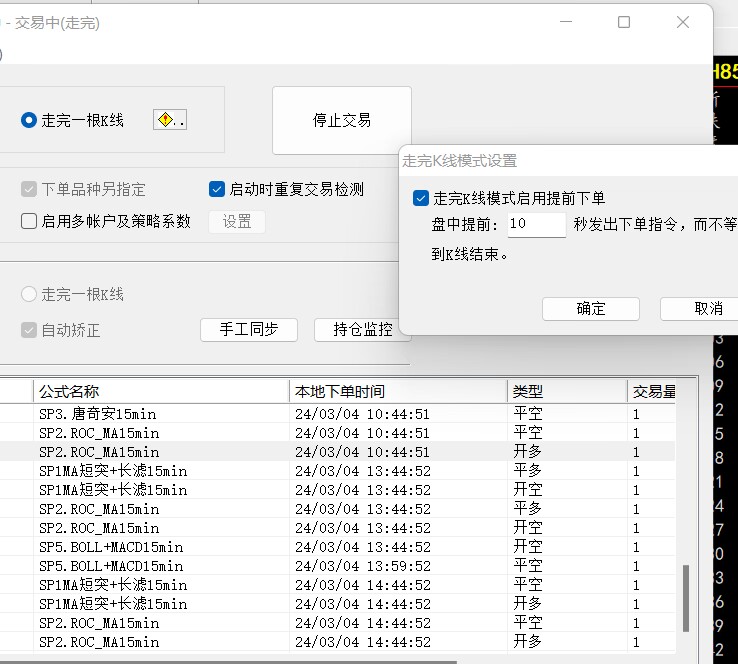Click the 13:59:52 order time cell
Viewport: 738px width, 664px height.
pyautogui.click(x=363, y=566)
